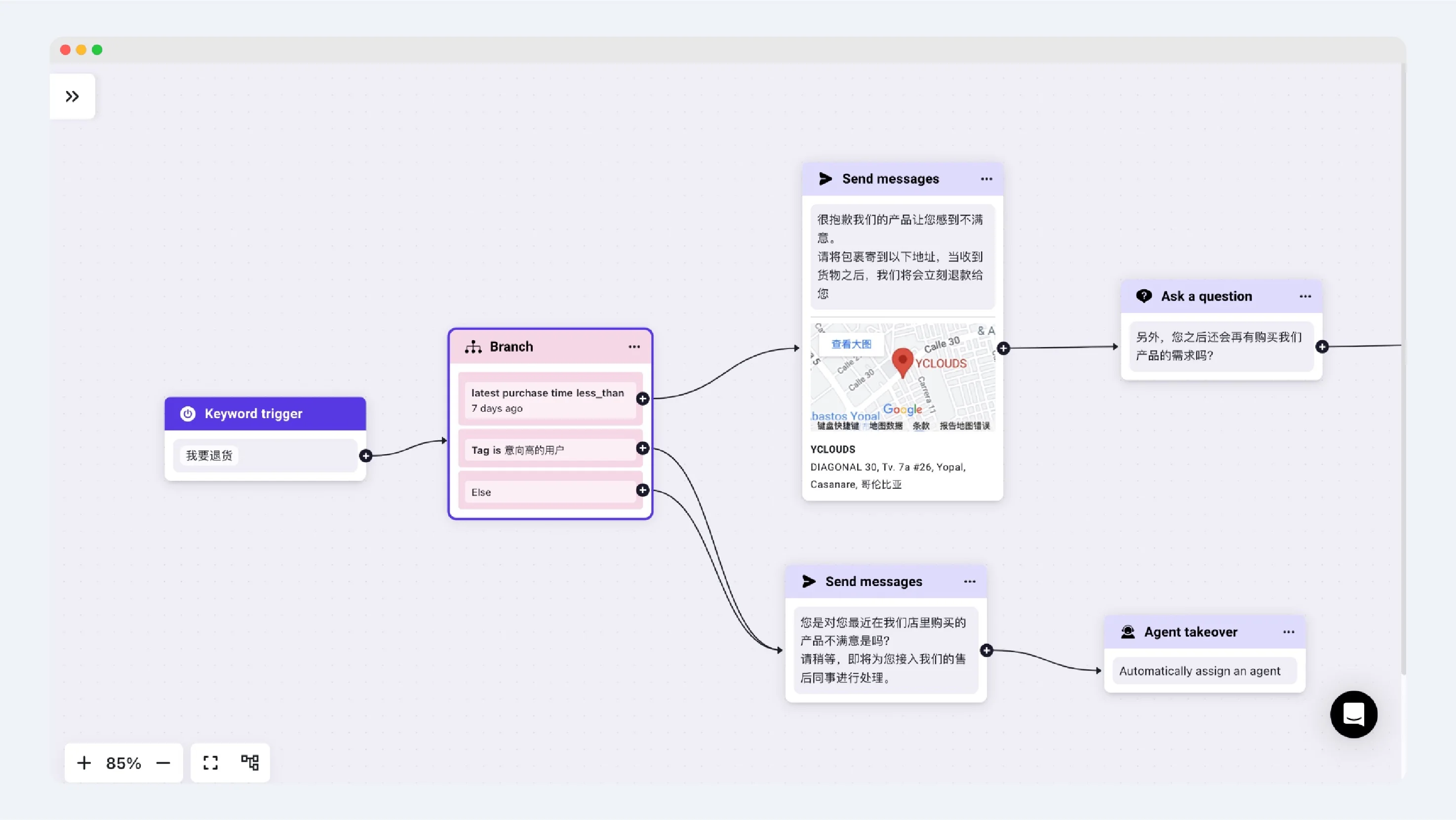
Task: Click the map Send messages output connector
Action: coord(1003,348)
